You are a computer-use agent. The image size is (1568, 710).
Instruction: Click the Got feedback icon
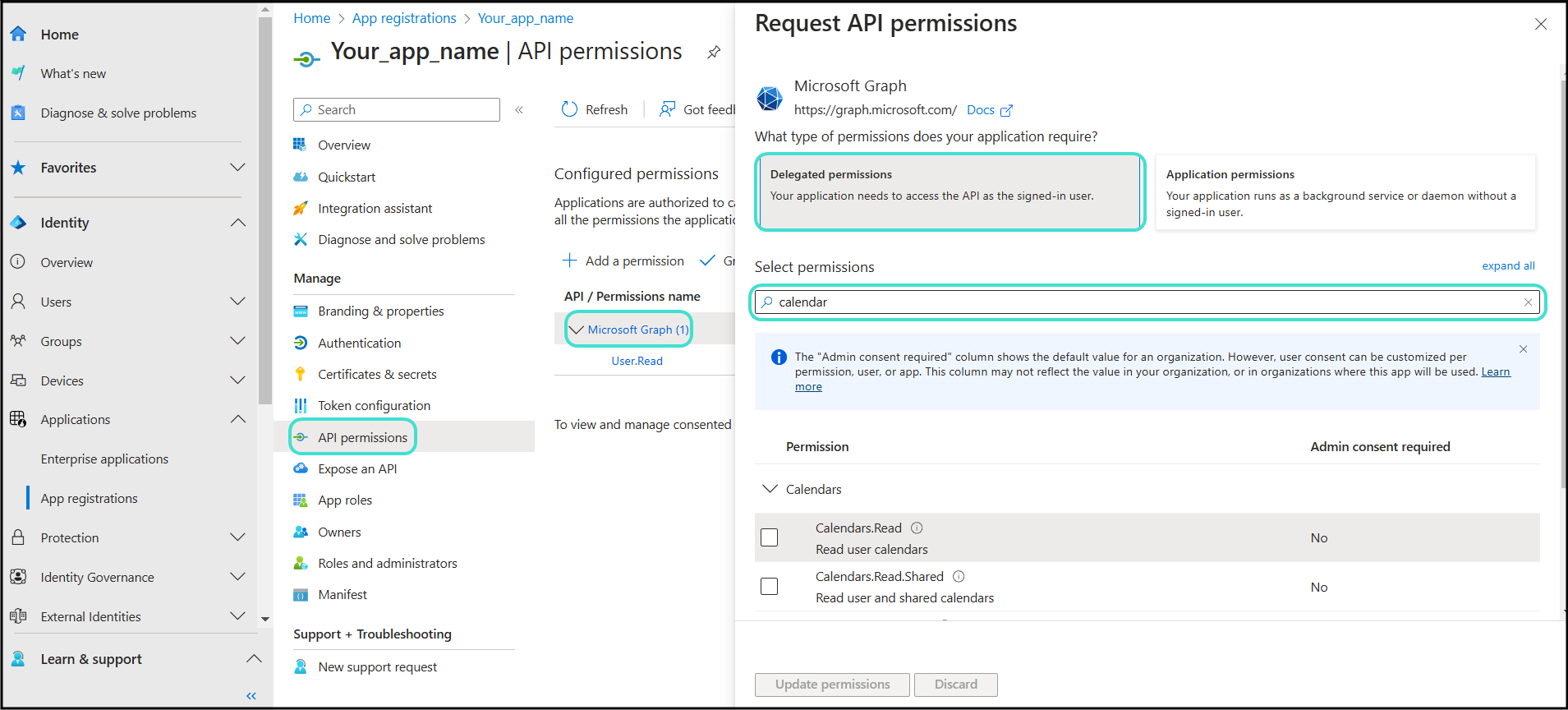point(668,109)
